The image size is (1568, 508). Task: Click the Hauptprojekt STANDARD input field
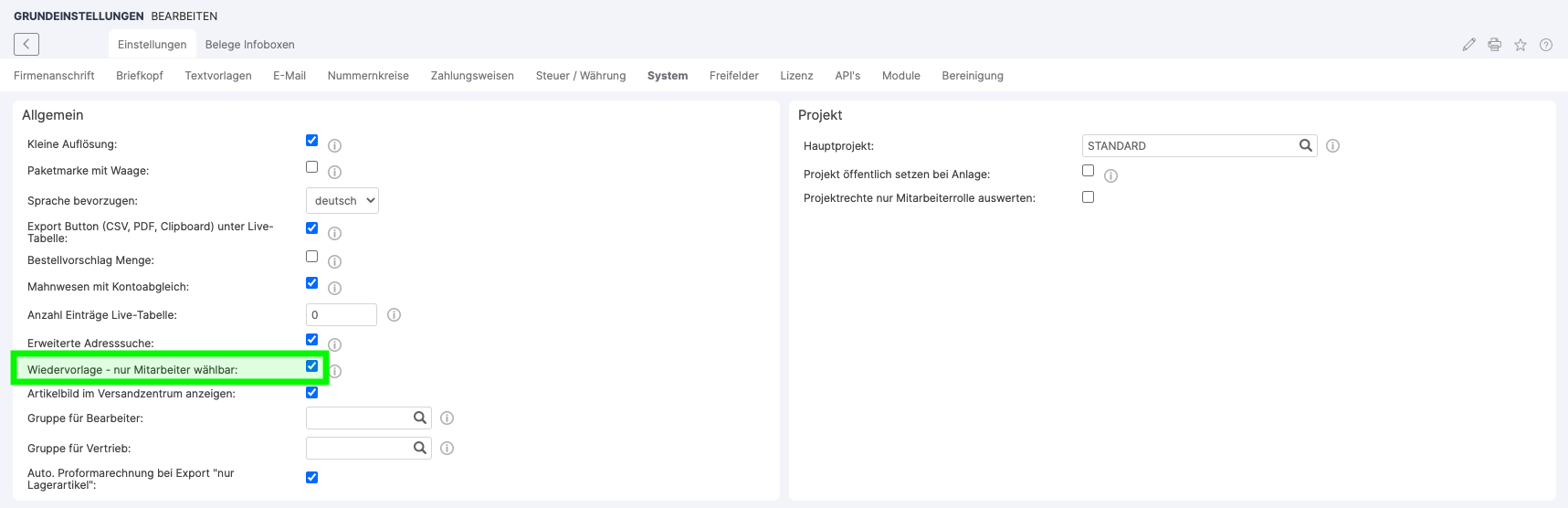pos(1187,146)
